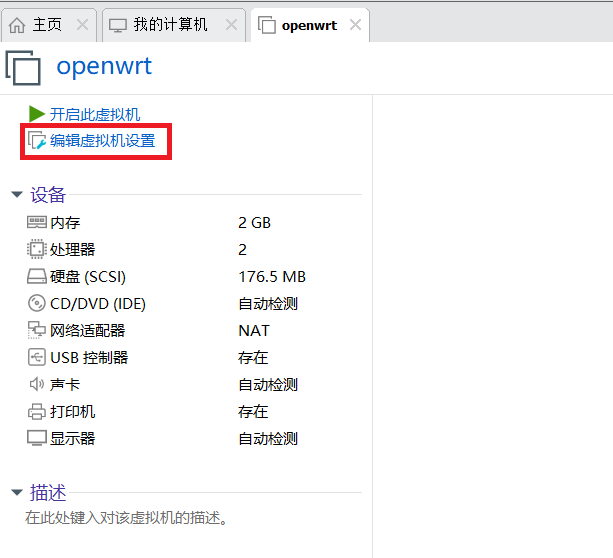Click the USB controller icon
The image size is (613, 558).
click(37, 357)
